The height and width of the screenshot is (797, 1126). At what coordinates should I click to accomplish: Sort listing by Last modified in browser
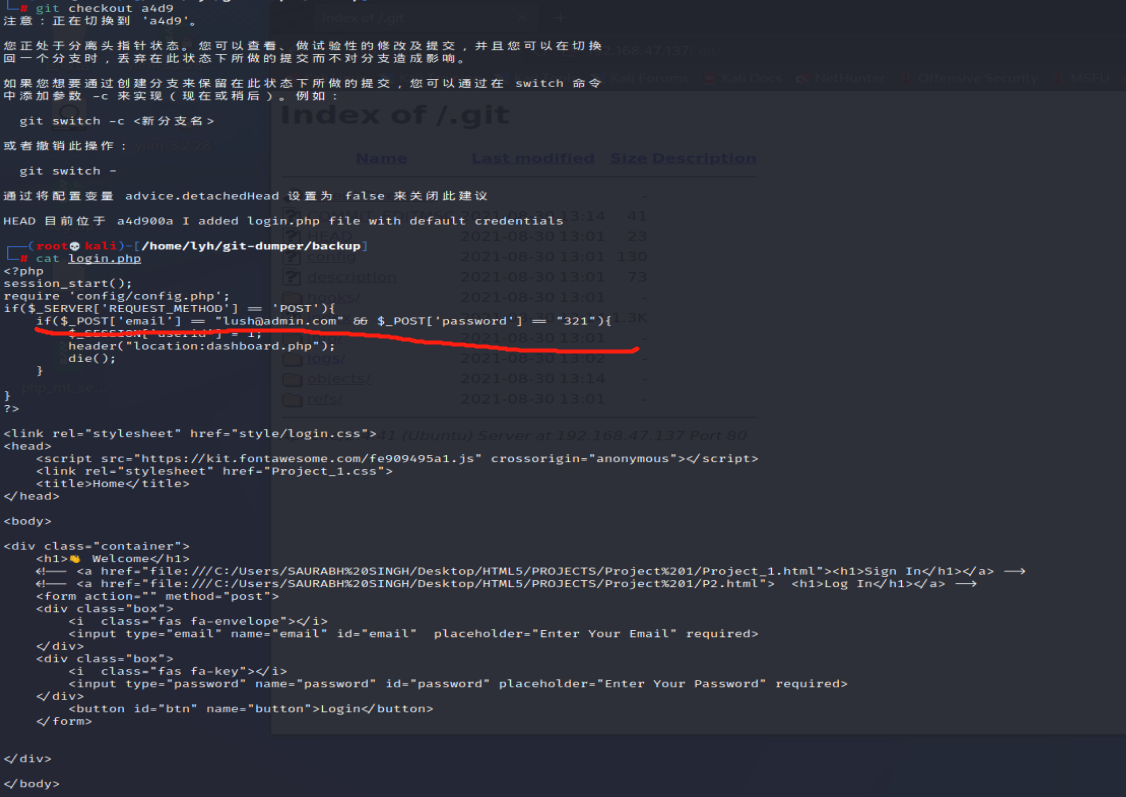click(533, 158)
